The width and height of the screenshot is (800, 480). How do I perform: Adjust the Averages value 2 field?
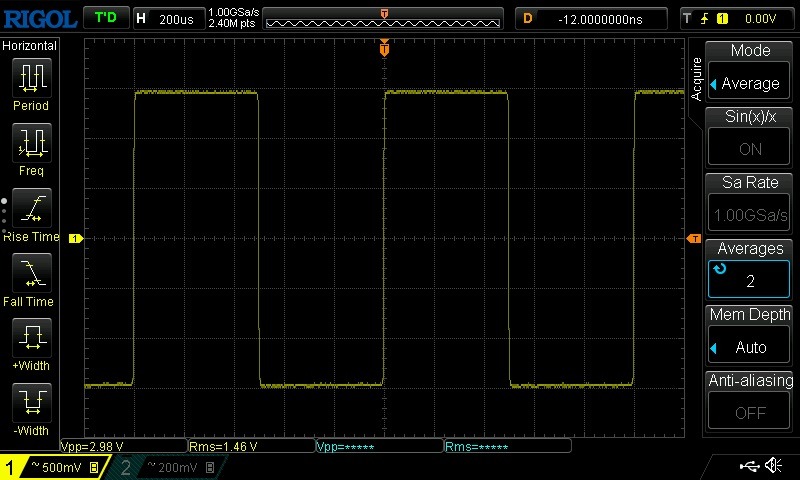pyautogui.click(x=749, y=279)
